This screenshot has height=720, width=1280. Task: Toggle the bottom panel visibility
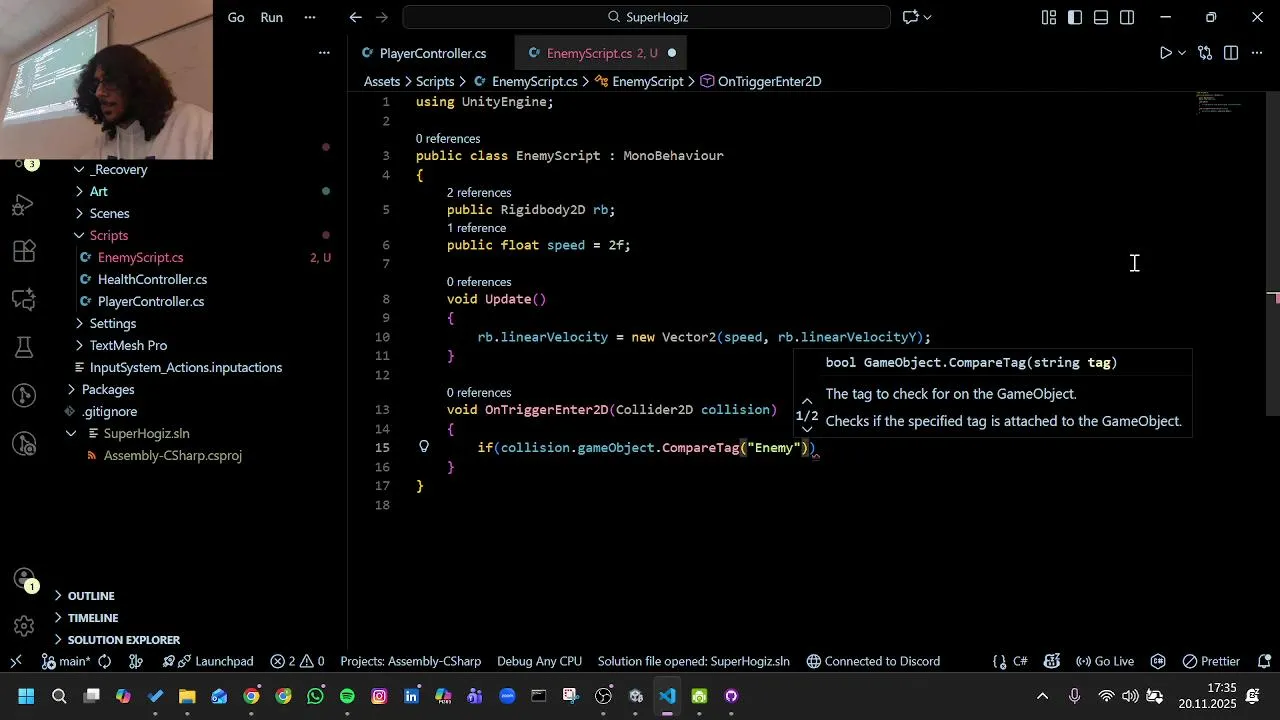click(x=1101, y=17)
